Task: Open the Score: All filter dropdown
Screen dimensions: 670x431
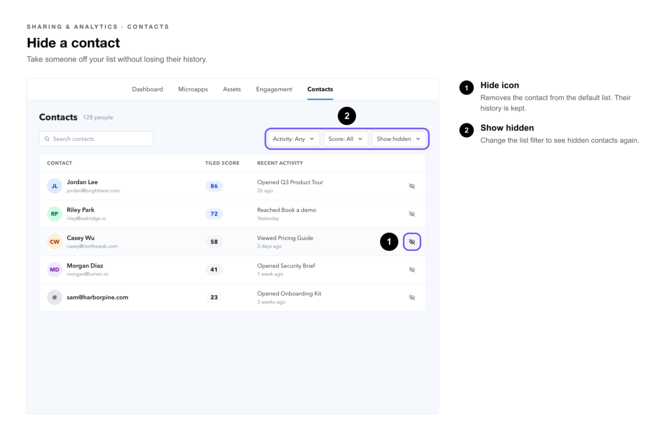Action: [345, 139]
